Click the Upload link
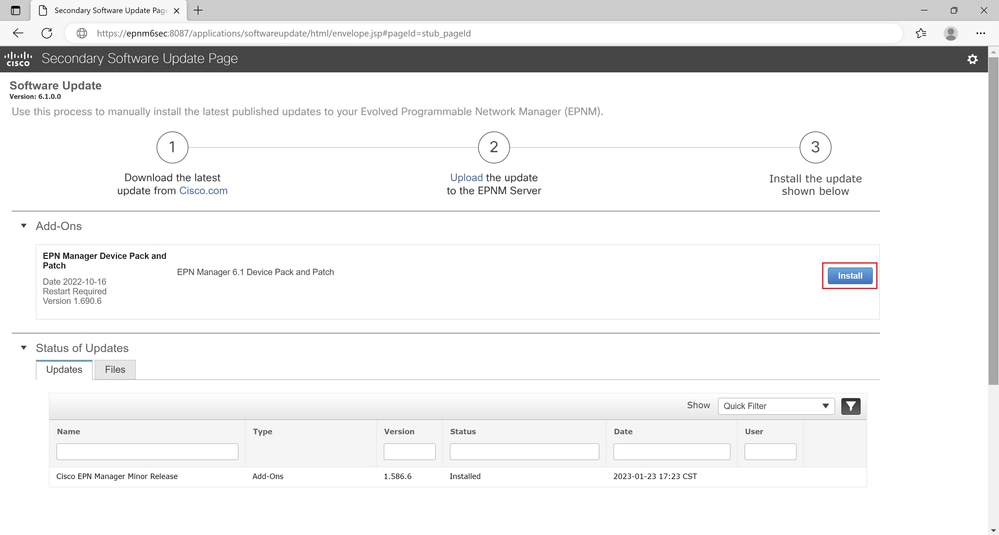Image resolution: width=999 pixels, height=535 pixels. click(466, 178)
